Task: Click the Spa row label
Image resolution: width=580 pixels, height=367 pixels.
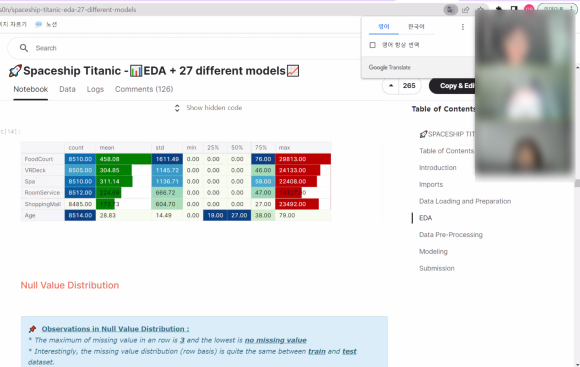Action: pyautogui.click(x=30, y=182)
